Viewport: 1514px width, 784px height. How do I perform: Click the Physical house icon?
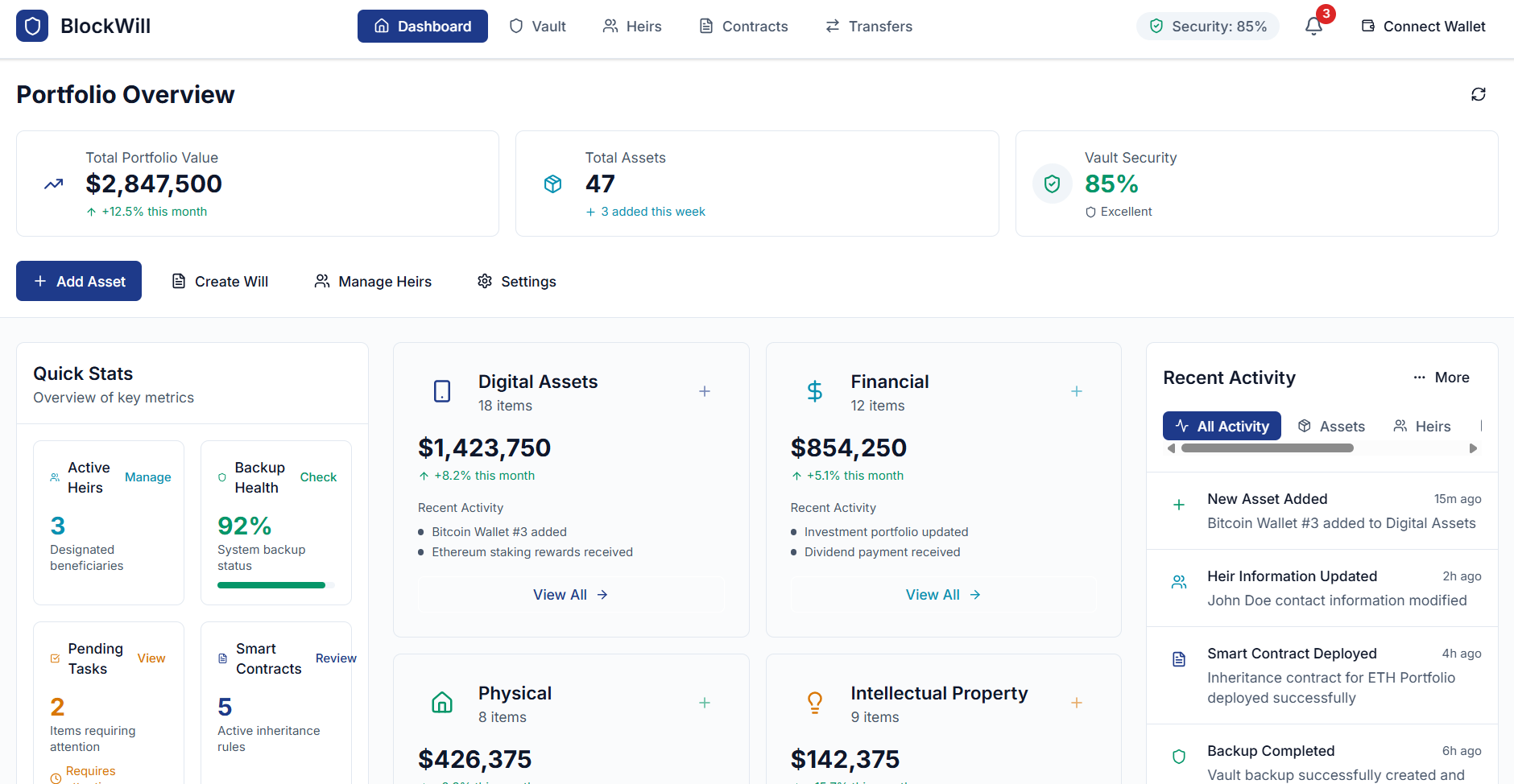[x=442, y=703]
